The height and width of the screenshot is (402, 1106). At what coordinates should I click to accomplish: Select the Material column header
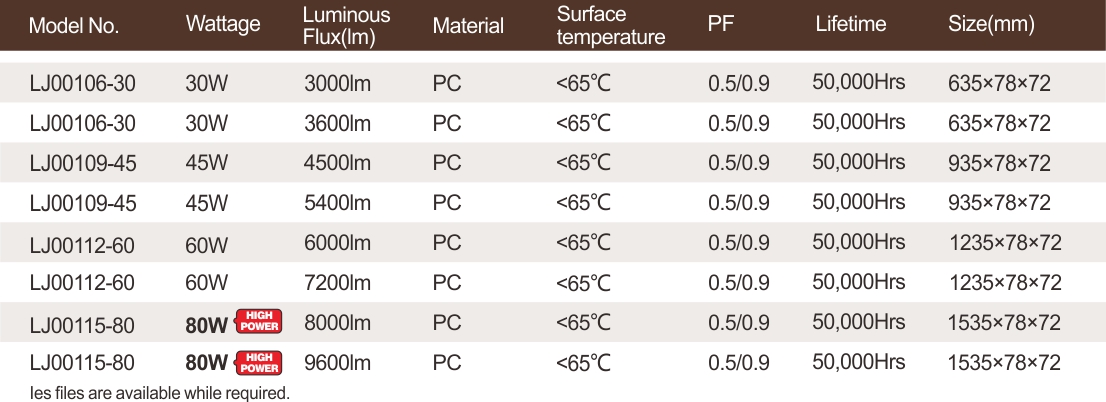click(x=468, y=26)
